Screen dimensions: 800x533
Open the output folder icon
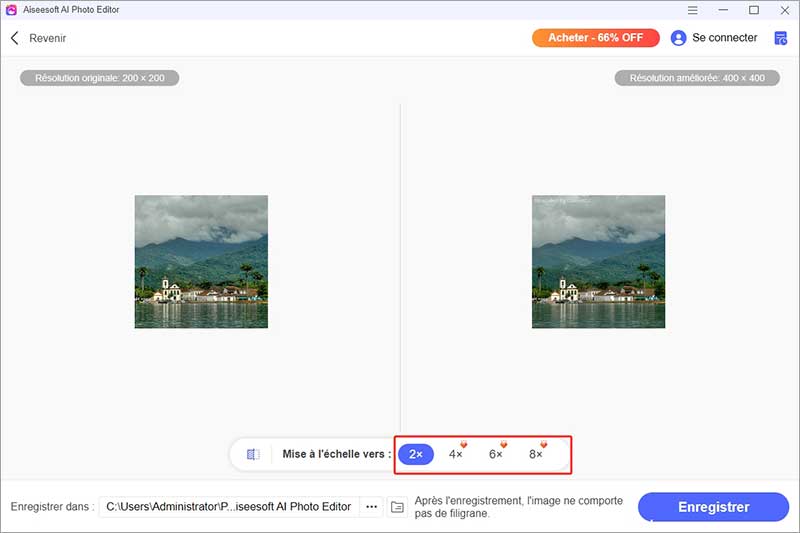tap(397, 507)
